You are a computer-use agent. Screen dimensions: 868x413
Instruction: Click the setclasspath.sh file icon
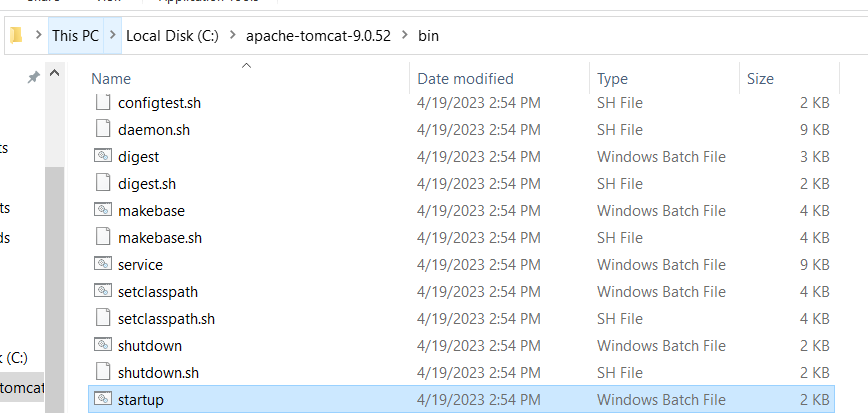pos(103,318)
